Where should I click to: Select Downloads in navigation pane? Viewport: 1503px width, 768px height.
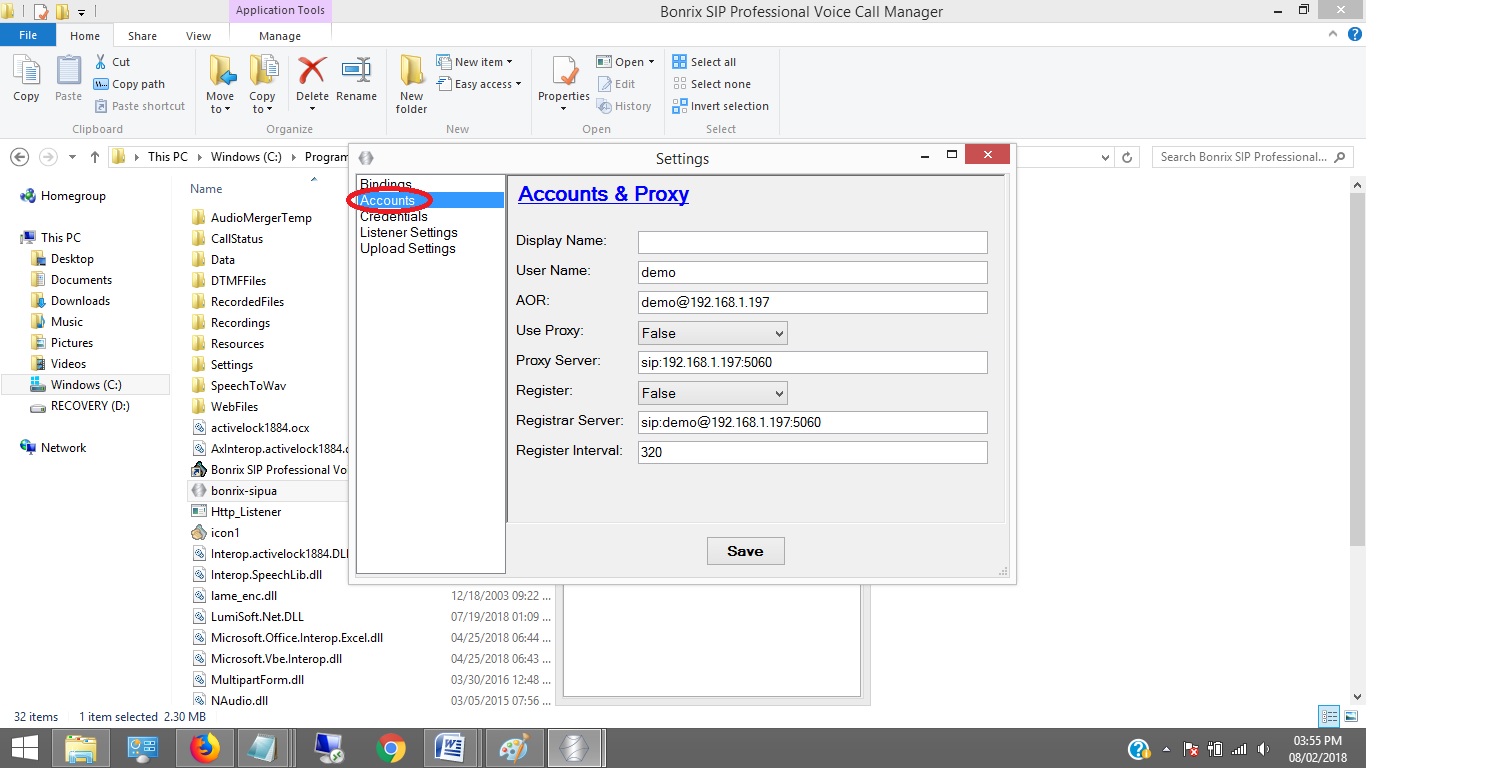click(71, 301)
